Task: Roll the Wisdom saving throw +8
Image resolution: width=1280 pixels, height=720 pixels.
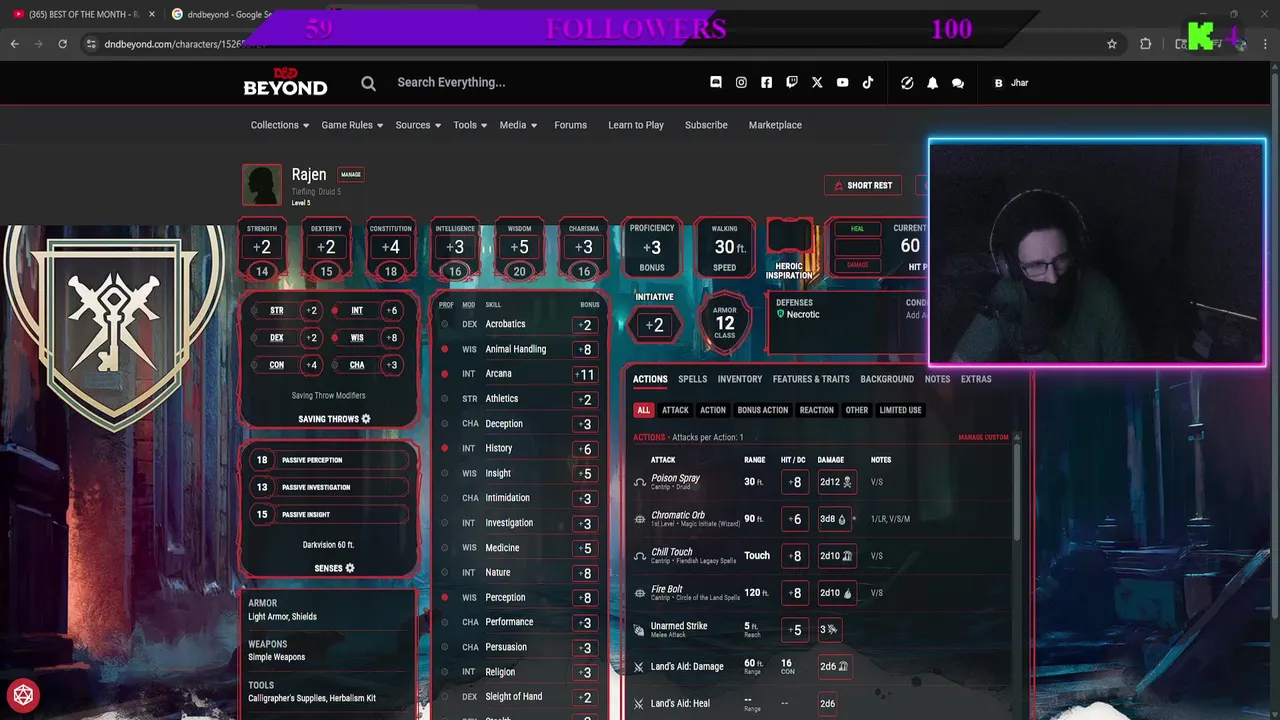Action: 392,338
